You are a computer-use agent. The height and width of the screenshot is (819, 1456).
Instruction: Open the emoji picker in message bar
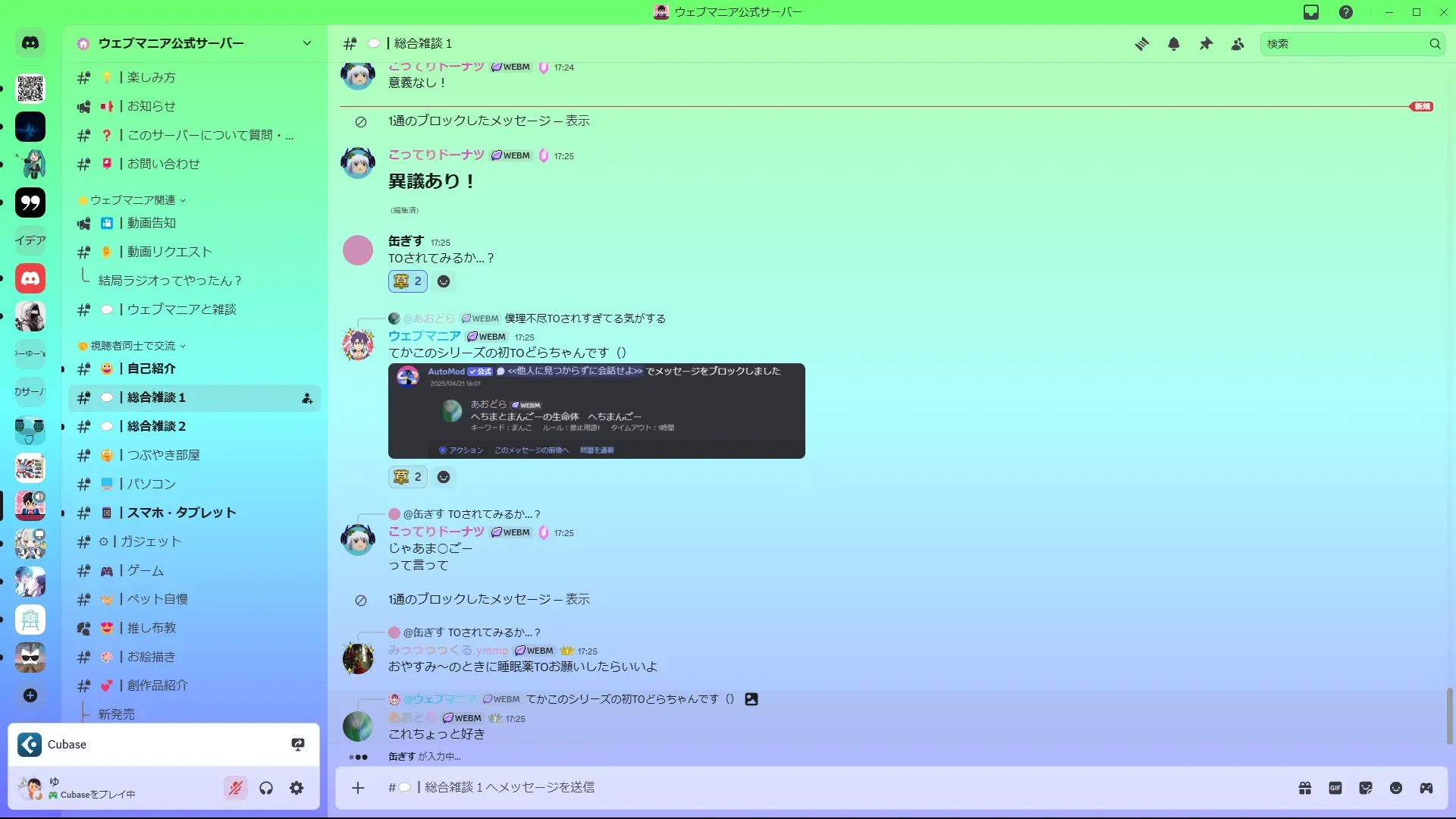[x=1396, y=788]
